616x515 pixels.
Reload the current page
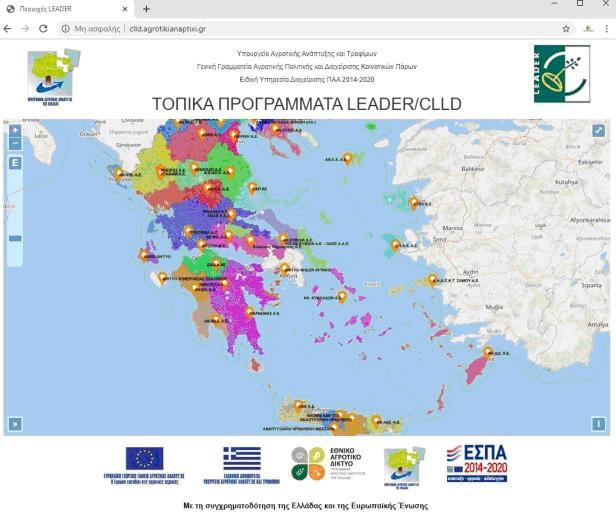[x=43, y=29]
